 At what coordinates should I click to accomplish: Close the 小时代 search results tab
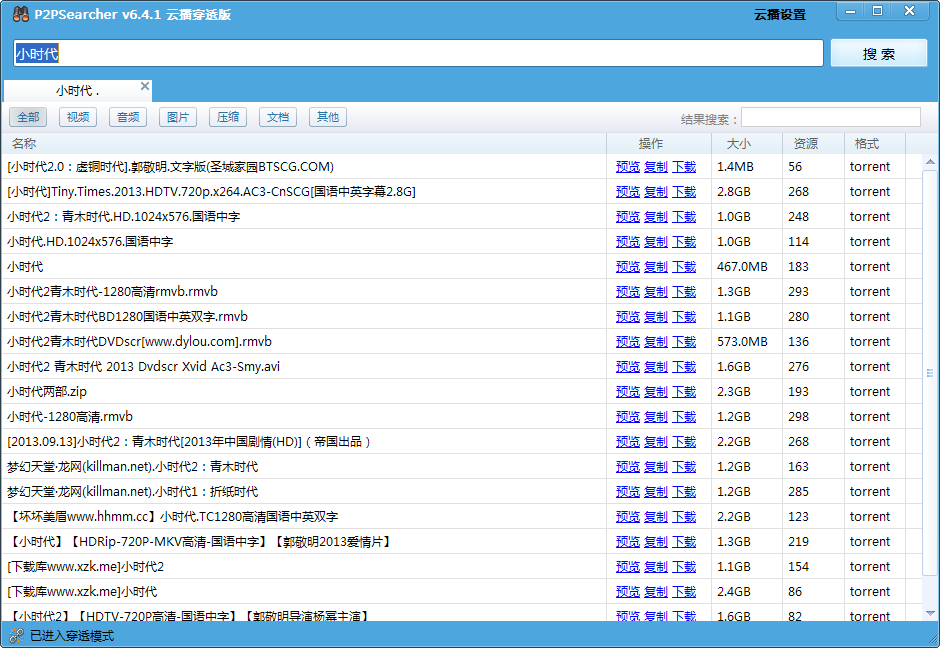click(145, 87)
